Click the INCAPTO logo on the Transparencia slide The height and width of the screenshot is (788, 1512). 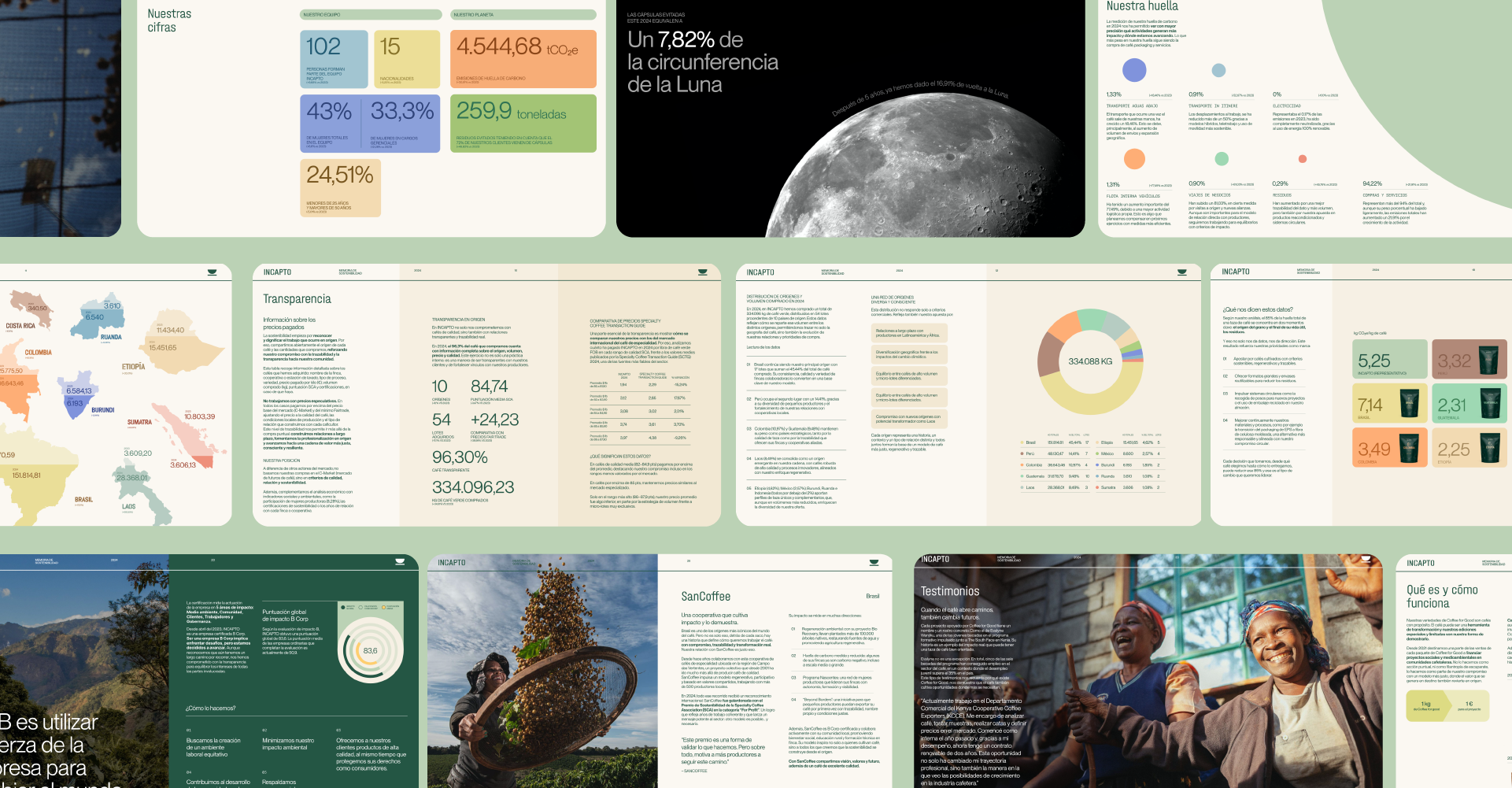(277, 272)
